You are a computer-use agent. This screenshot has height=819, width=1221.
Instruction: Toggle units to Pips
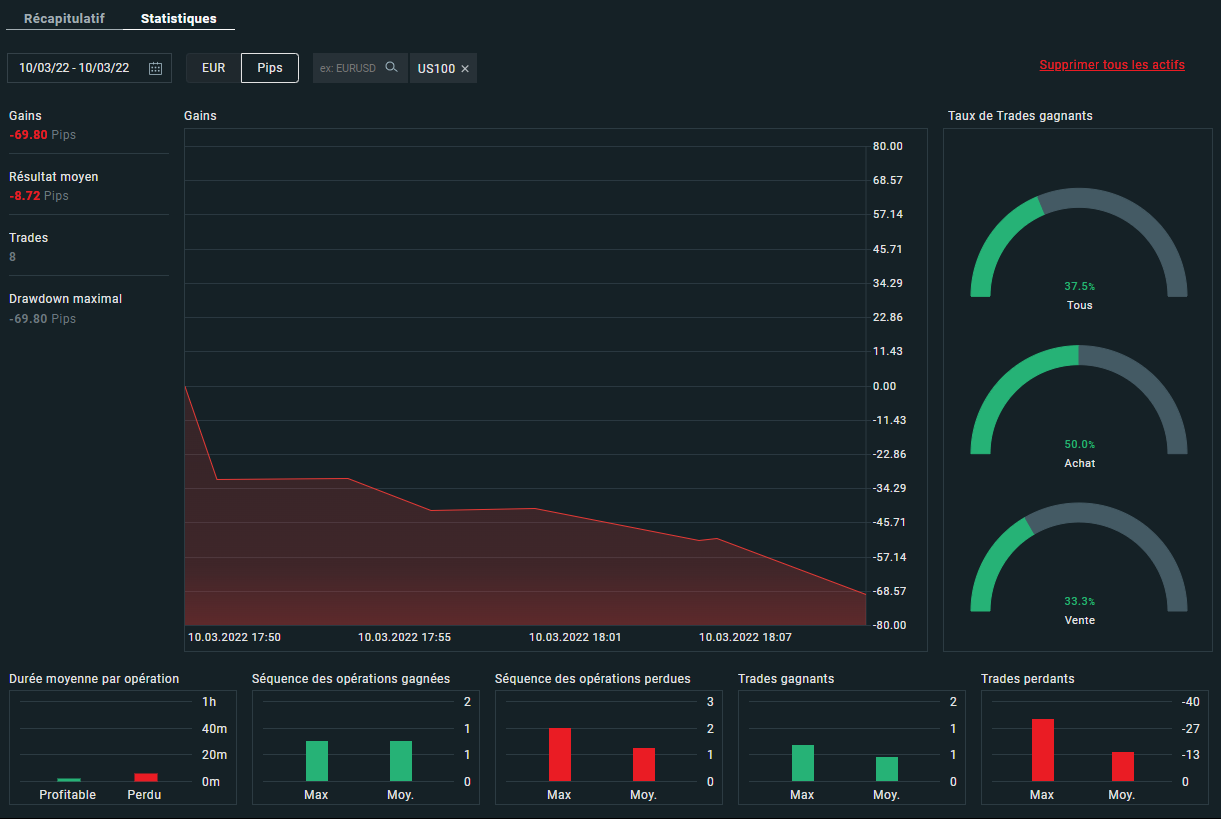270,68
